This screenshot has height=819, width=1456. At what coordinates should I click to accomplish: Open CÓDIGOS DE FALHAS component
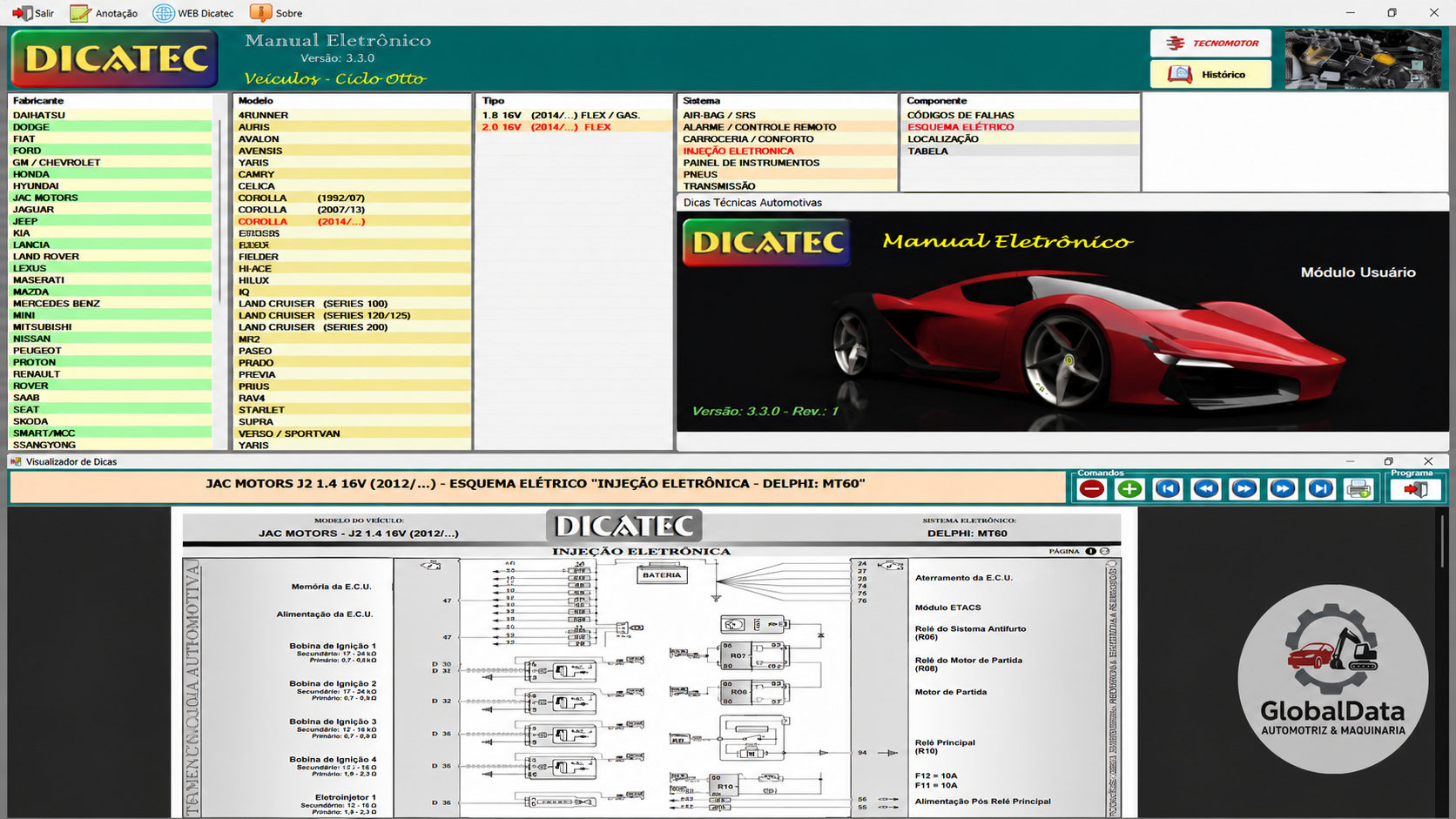[x=1021, y=115]
